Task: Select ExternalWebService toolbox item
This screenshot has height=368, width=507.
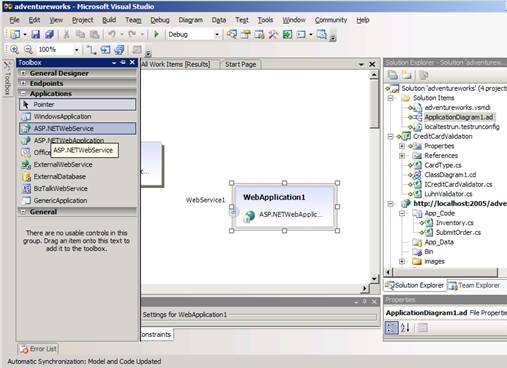Action: pyautogui.click(x=77, y=164)
